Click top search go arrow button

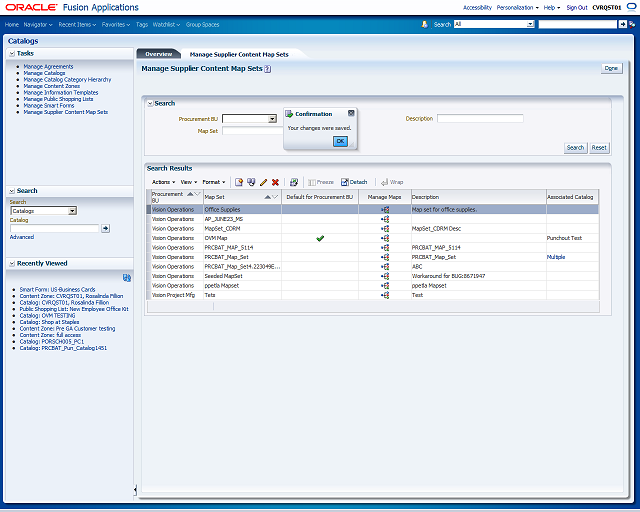622,24
